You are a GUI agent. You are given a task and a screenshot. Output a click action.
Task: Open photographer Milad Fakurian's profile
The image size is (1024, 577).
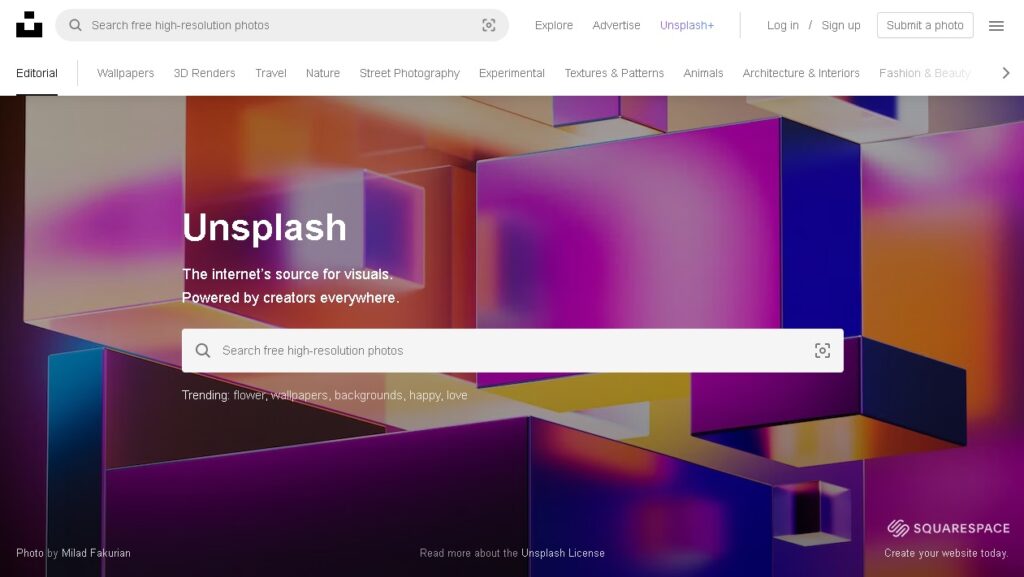(96, 553)
